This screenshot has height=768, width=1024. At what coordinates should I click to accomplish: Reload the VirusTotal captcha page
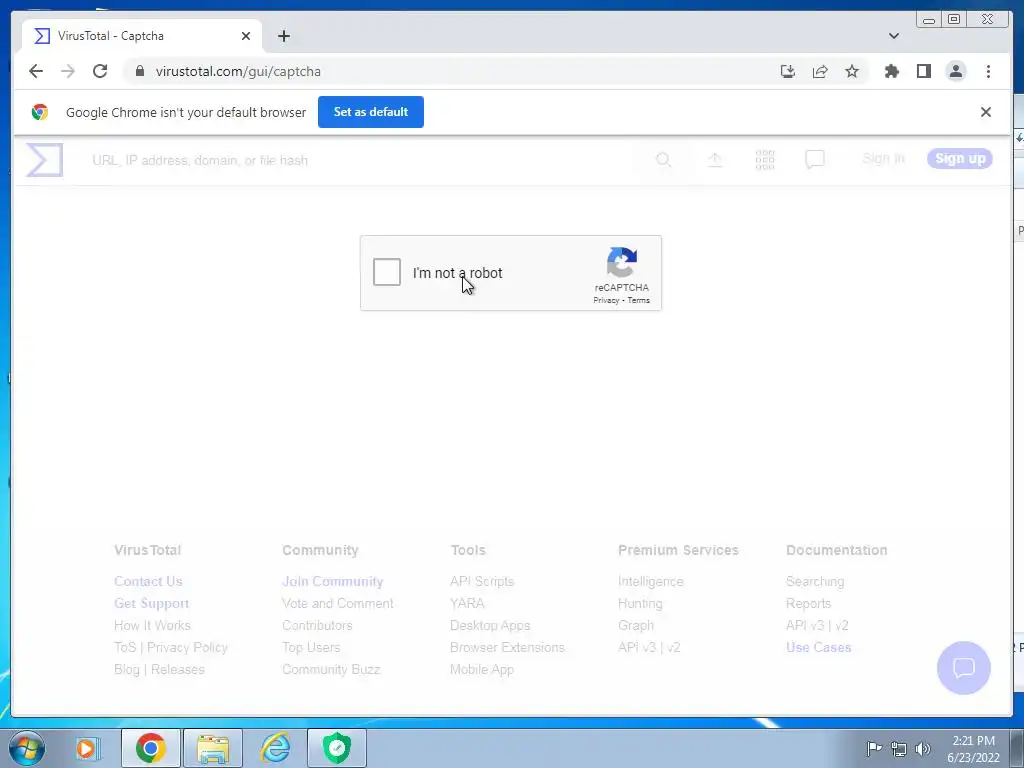[x=100, y=71]
